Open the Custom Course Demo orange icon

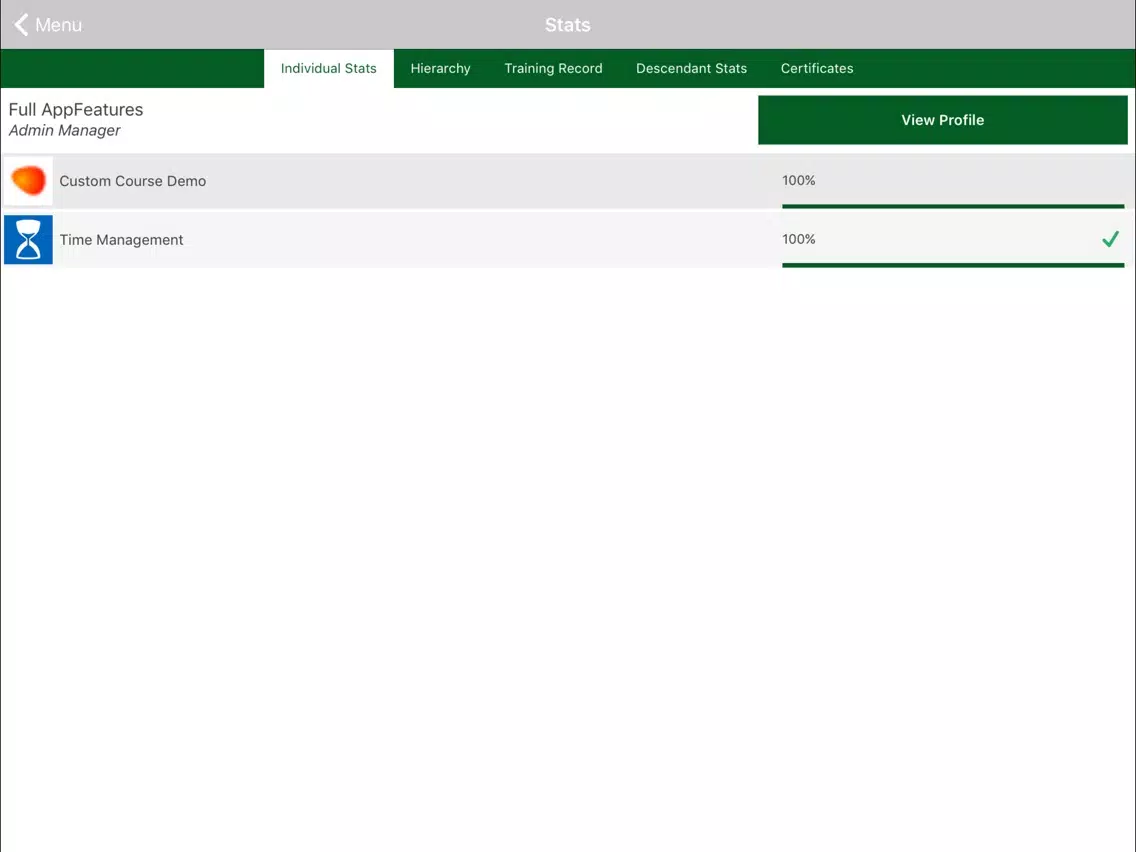[x=28, y=180]
